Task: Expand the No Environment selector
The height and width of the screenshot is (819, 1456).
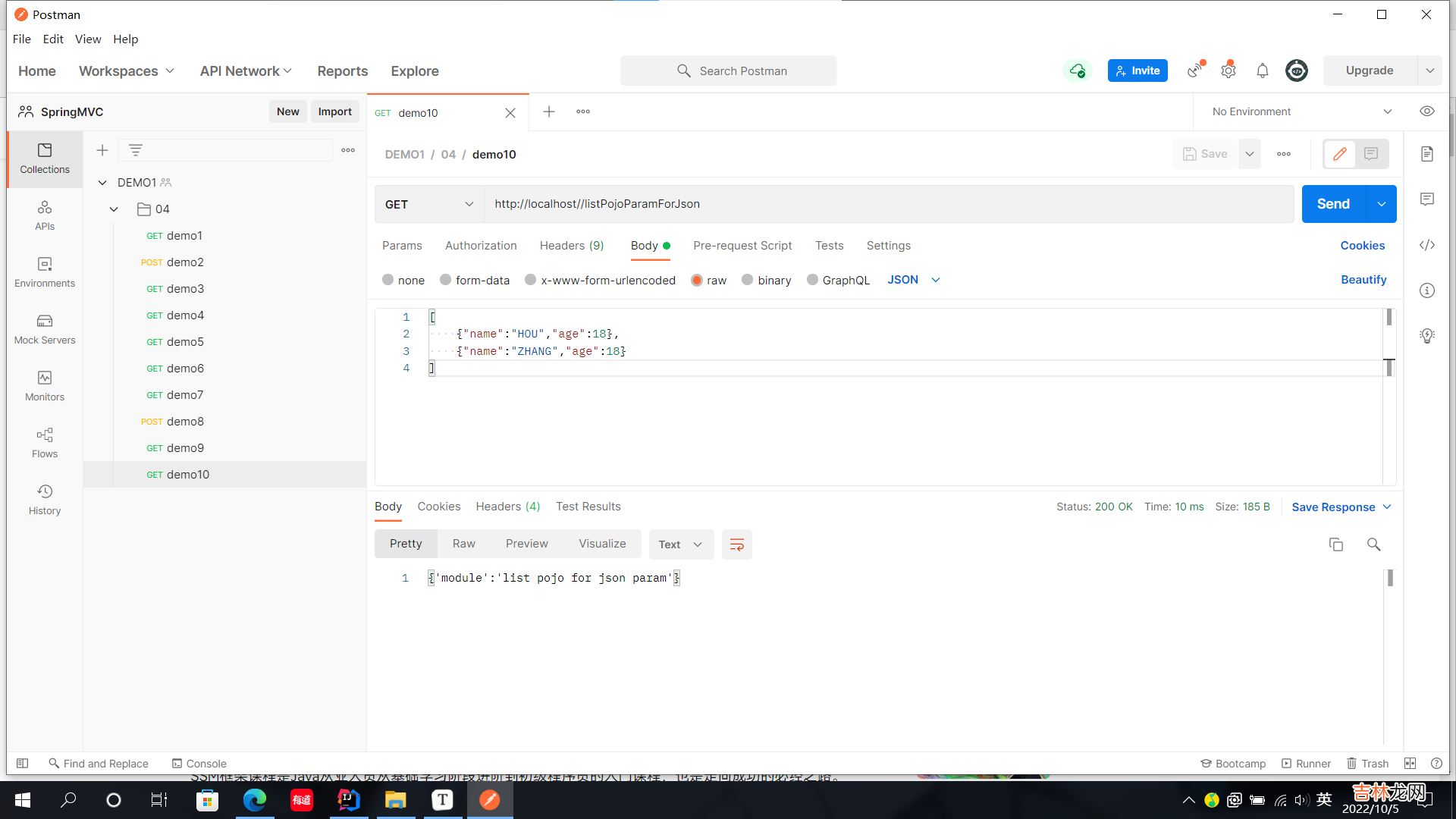Action: (1301, 111)
